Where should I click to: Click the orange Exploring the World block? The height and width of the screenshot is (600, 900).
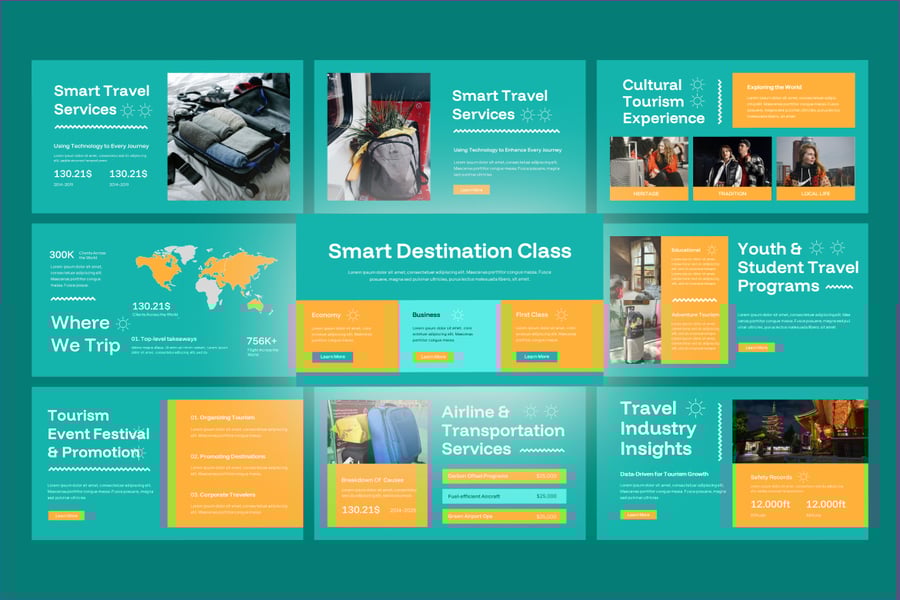793,100
